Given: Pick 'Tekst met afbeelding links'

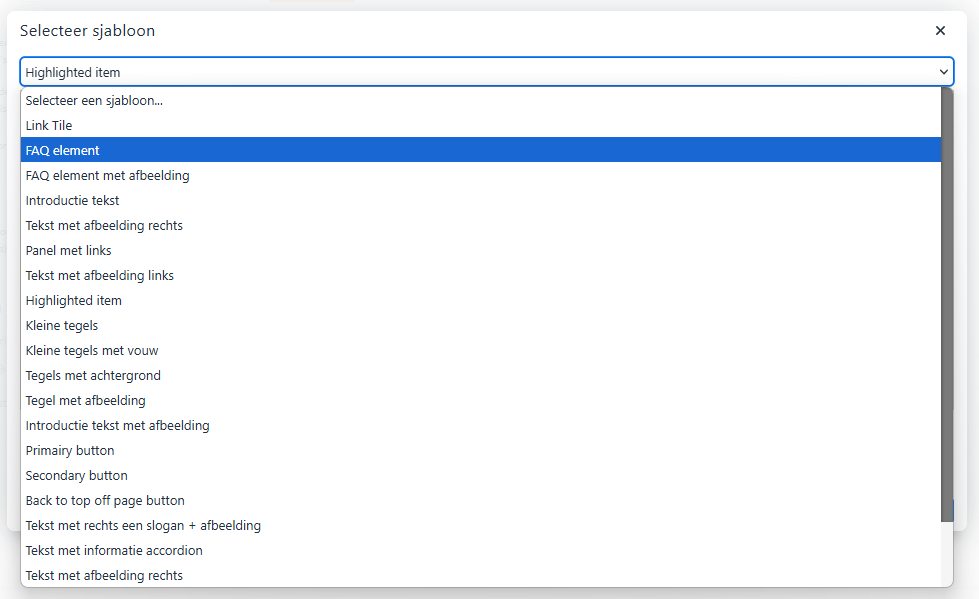Looking at the screenshot, I should point(100,275).
